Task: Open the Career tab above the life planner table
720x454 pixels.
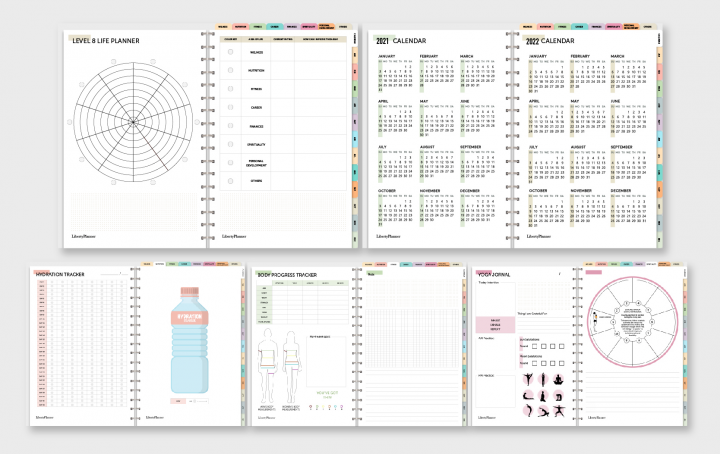Action: (275, 27)
